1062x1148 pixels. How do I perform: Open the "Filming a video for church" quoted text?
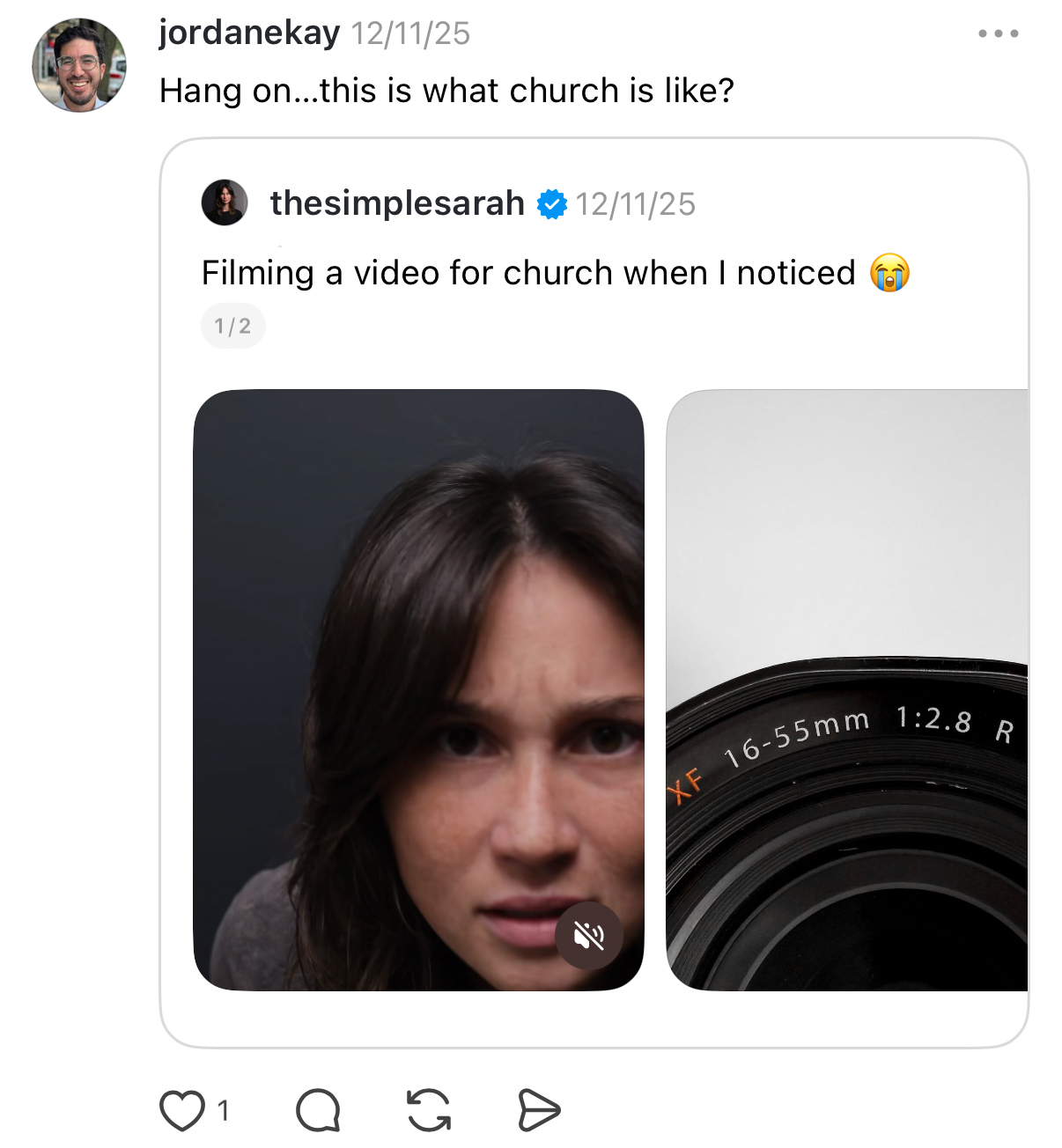pos(528,273)
